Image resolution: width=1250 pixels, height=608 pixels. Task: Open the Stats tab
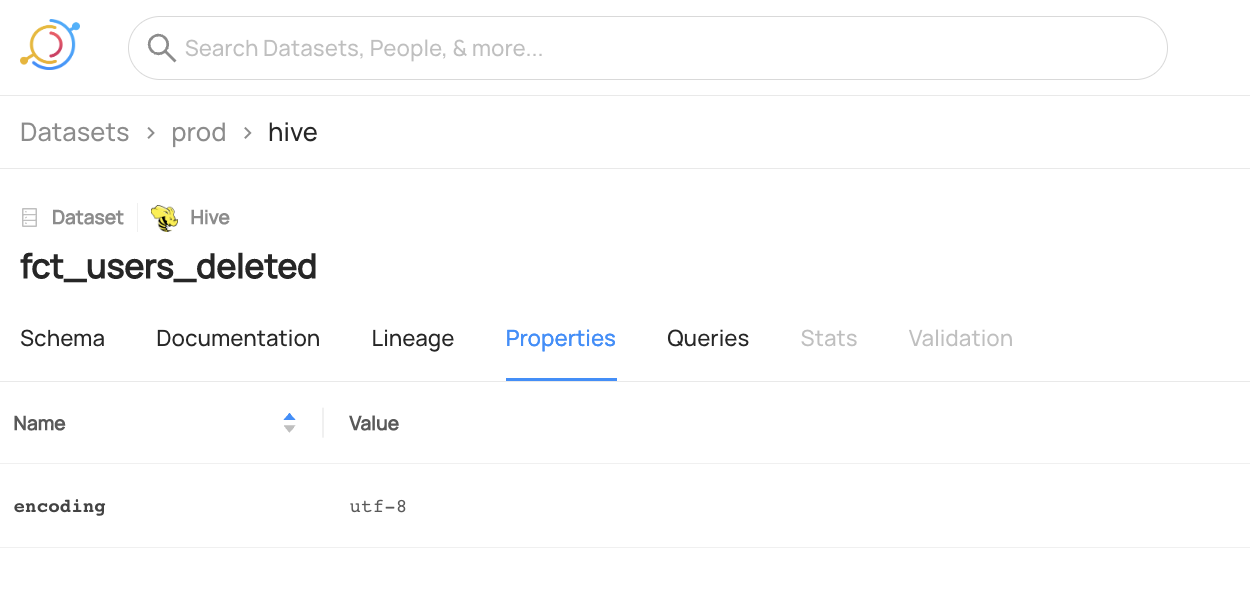828,338
